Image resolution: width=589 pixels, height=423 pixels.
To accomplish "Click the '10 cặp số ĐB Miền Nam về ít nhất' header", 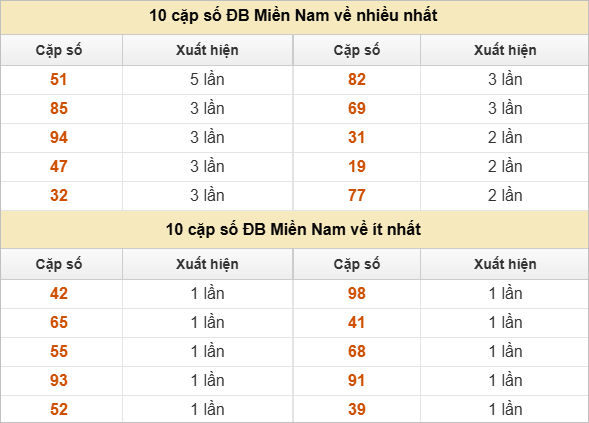I will 293,230.
